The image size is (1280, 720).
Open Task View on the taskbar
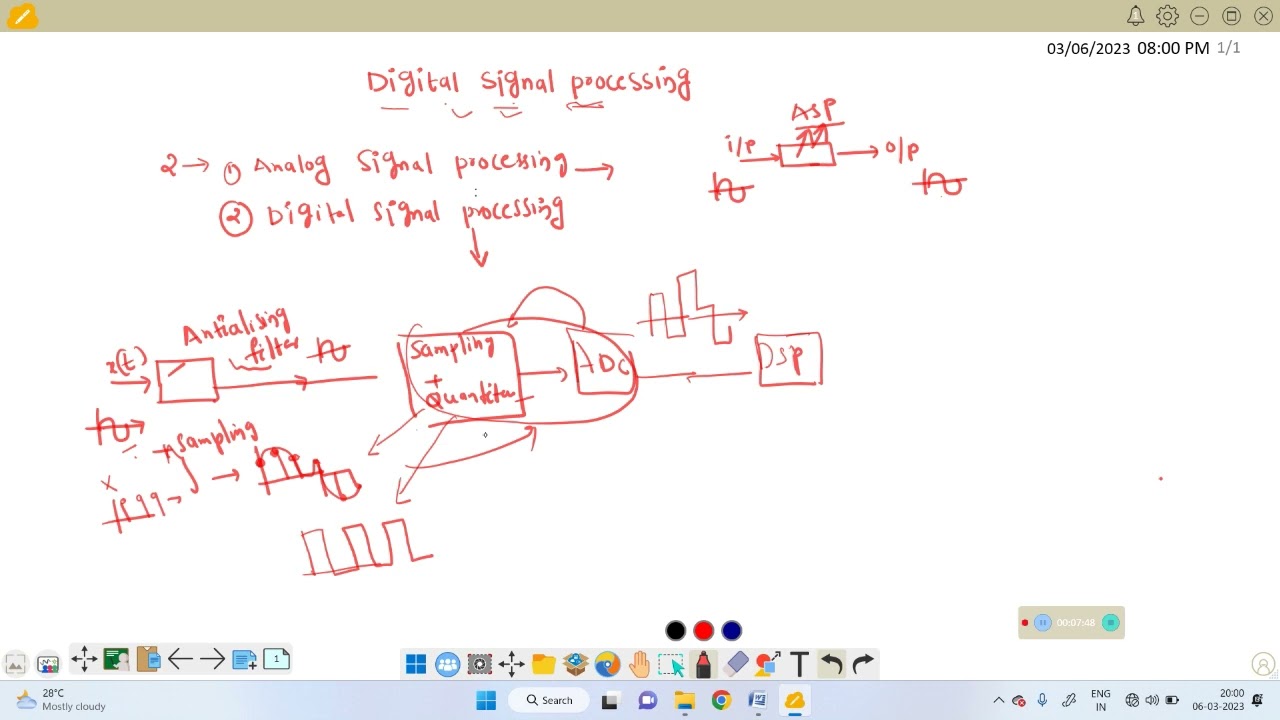[609, 700]
